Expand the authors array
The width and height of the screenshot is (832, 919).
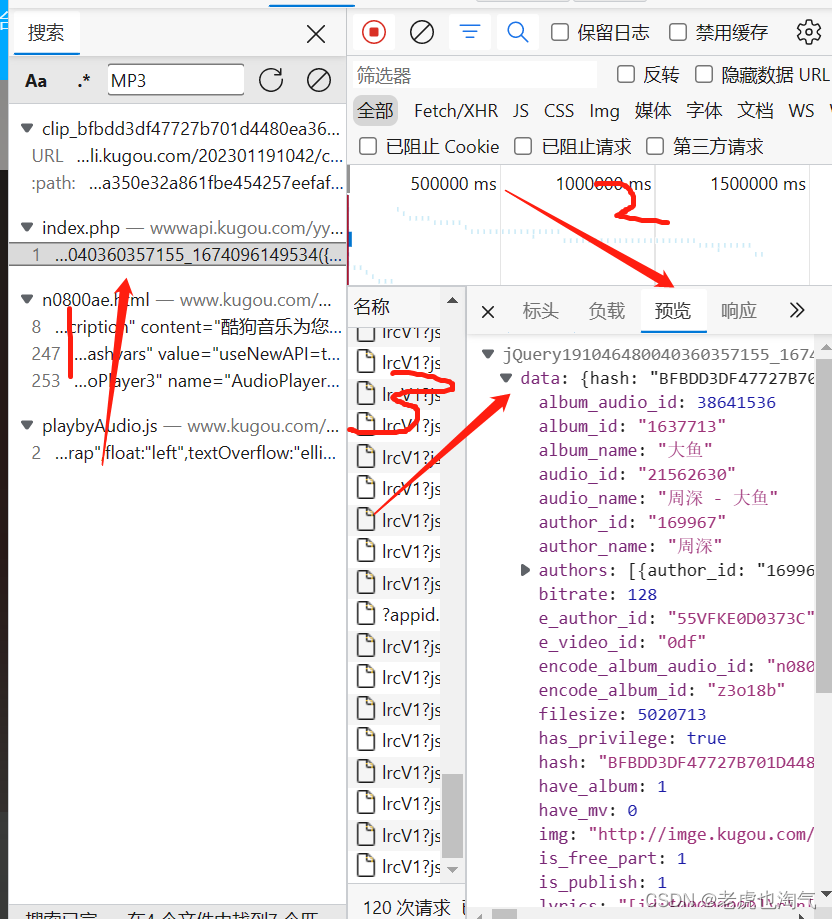(526, 570)
